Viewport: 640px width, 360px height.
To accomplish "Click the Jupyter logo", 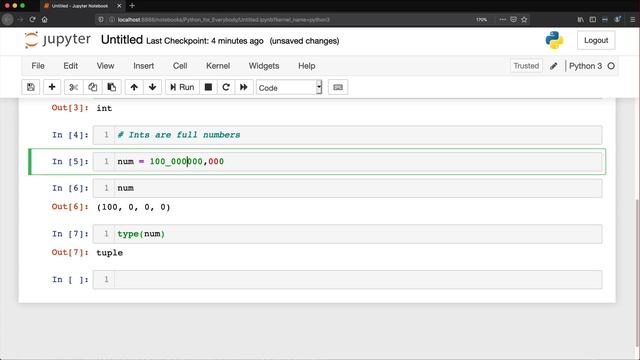I will click(58, 40).
